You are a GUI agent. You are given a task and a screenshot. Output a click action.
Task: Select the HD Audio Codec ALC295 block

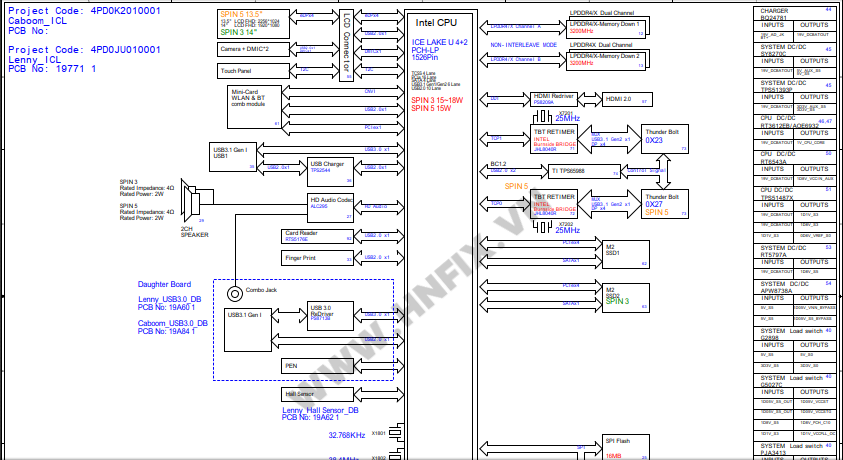click(329, 202)
